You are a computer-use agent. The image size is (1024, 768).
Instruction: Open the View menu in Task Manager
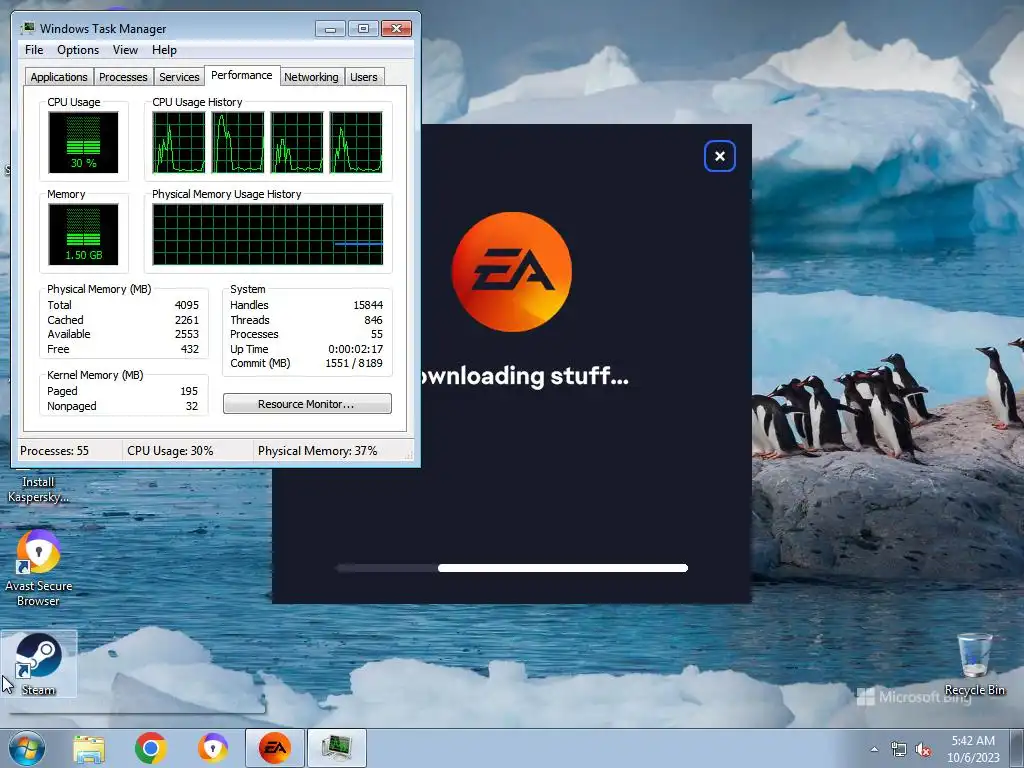[125, 50]
